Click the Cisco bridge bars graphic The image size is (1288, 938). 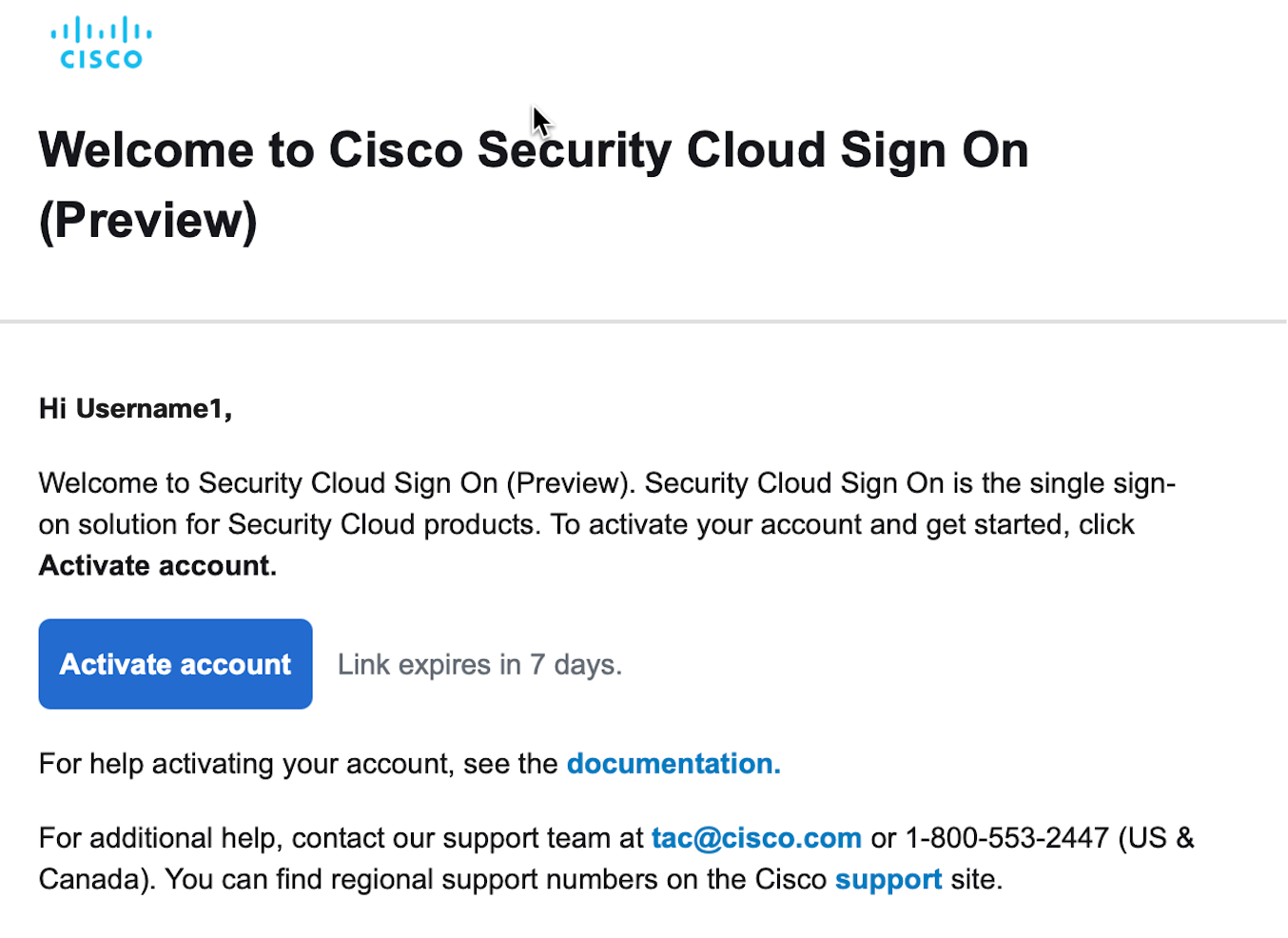tap(101, 29)
